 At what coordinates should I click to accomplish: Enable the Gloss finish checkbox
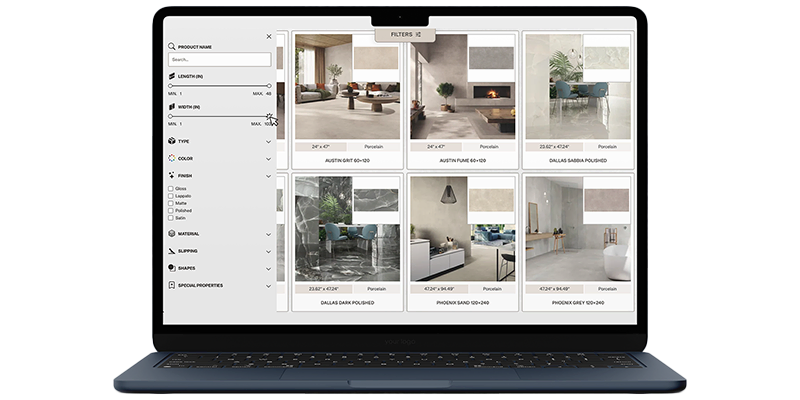(x=171, y=188)
